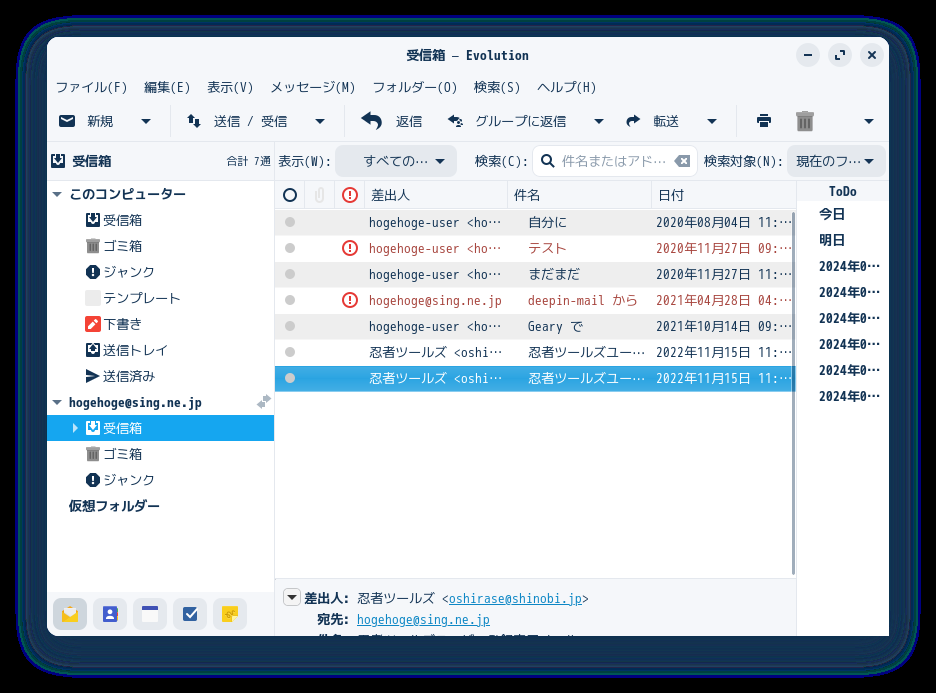Click the 返信 reply button
Viewport: 936px width, 693px height.
coord(392,122)
